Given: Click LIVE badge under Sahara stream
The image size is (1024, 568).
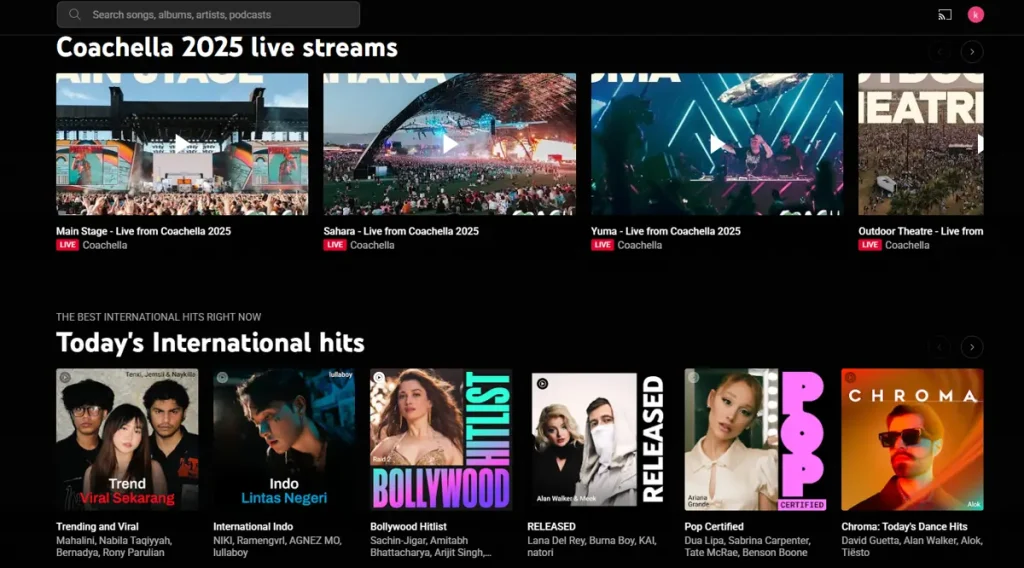Looking at the screenshot, I should 334,245.
